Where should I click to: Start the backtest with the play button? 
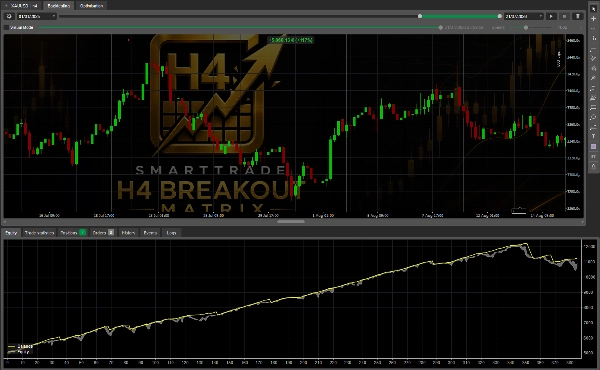pos(551,16)
